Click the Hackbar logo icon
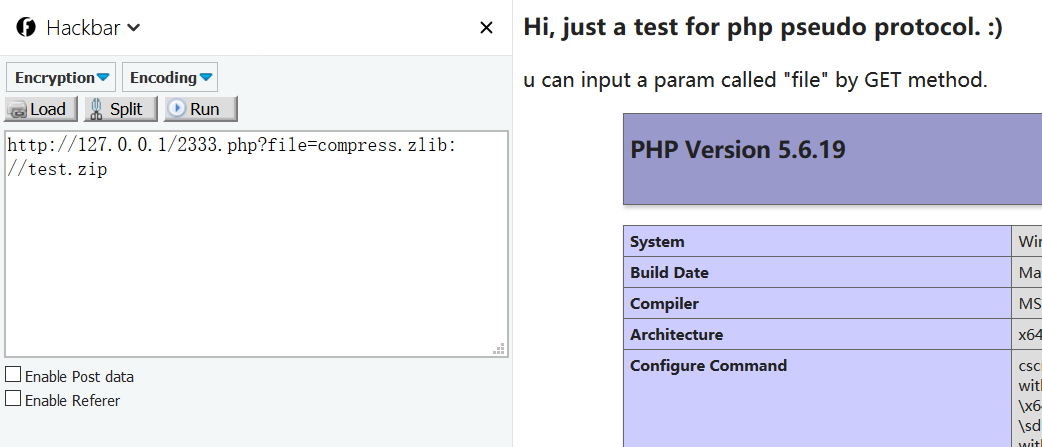 point(26,27)
